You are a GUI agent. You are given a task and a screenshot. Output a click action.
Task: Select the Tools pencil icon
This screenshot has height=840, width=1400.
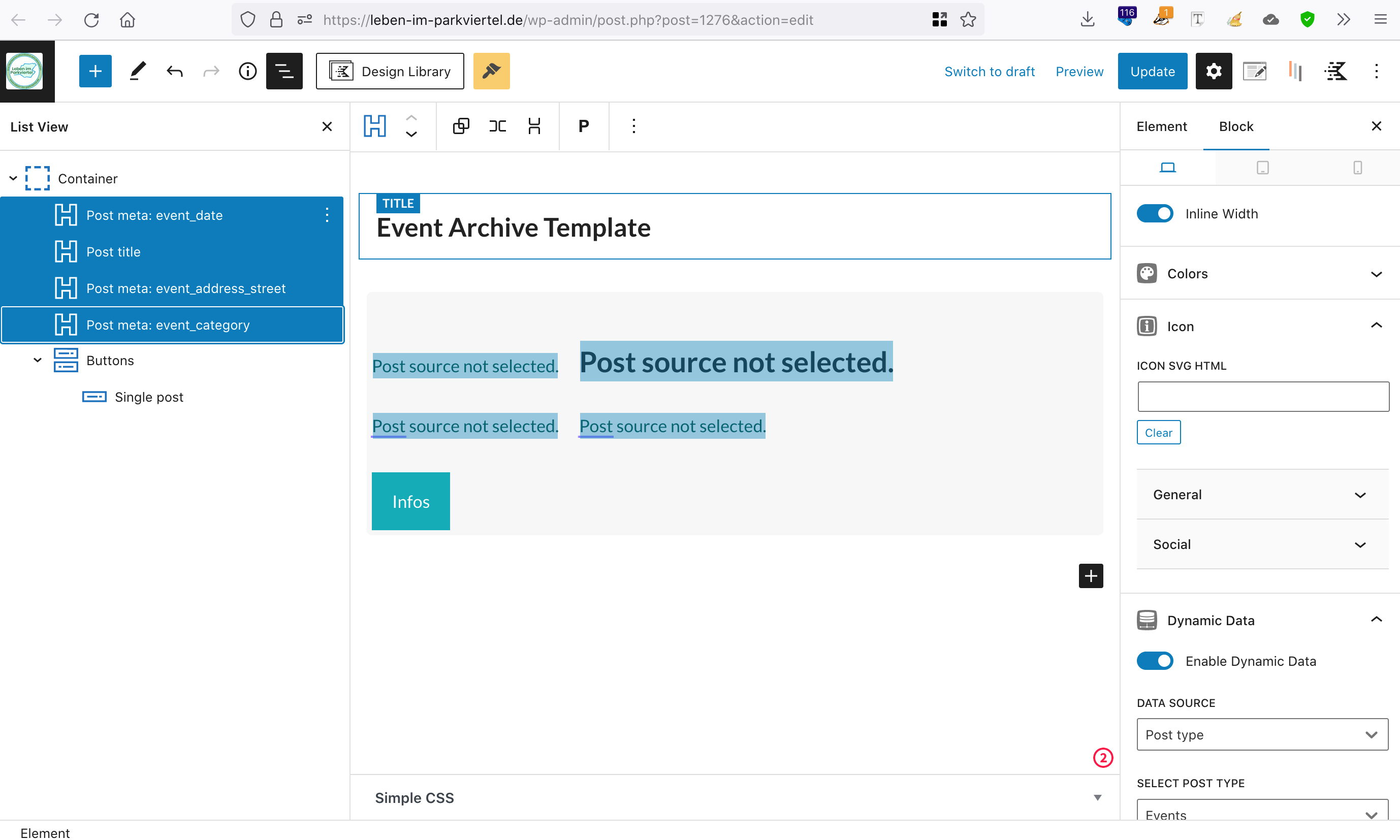138,71
